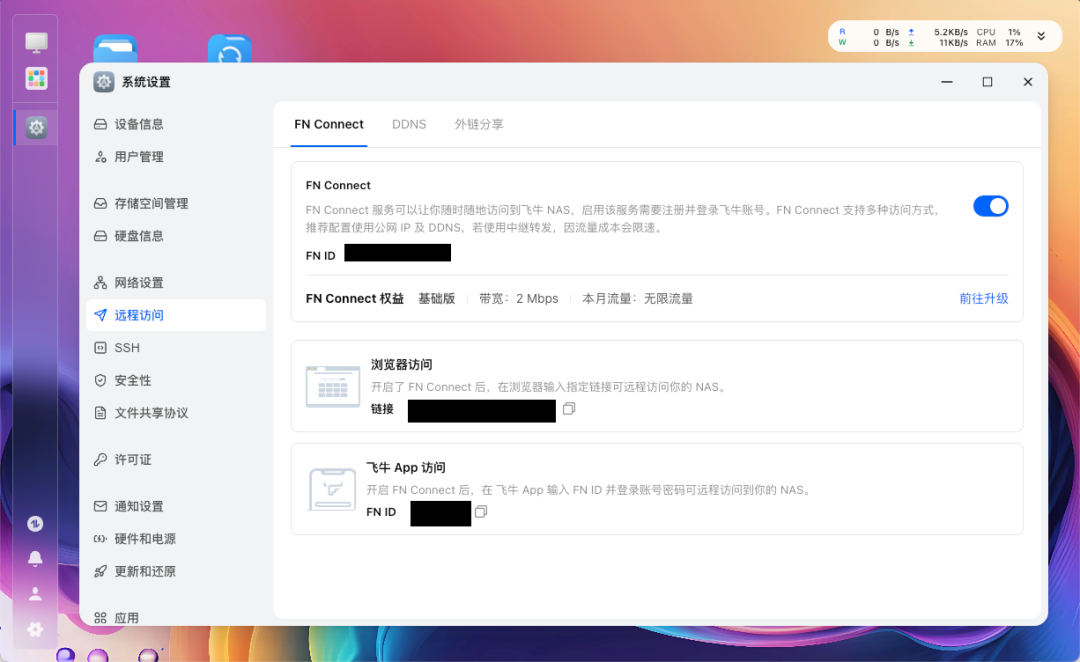Click the 远程访问 paper plane icon
The height and width of the screenshot is (662, 1080).
pos(101,315)
